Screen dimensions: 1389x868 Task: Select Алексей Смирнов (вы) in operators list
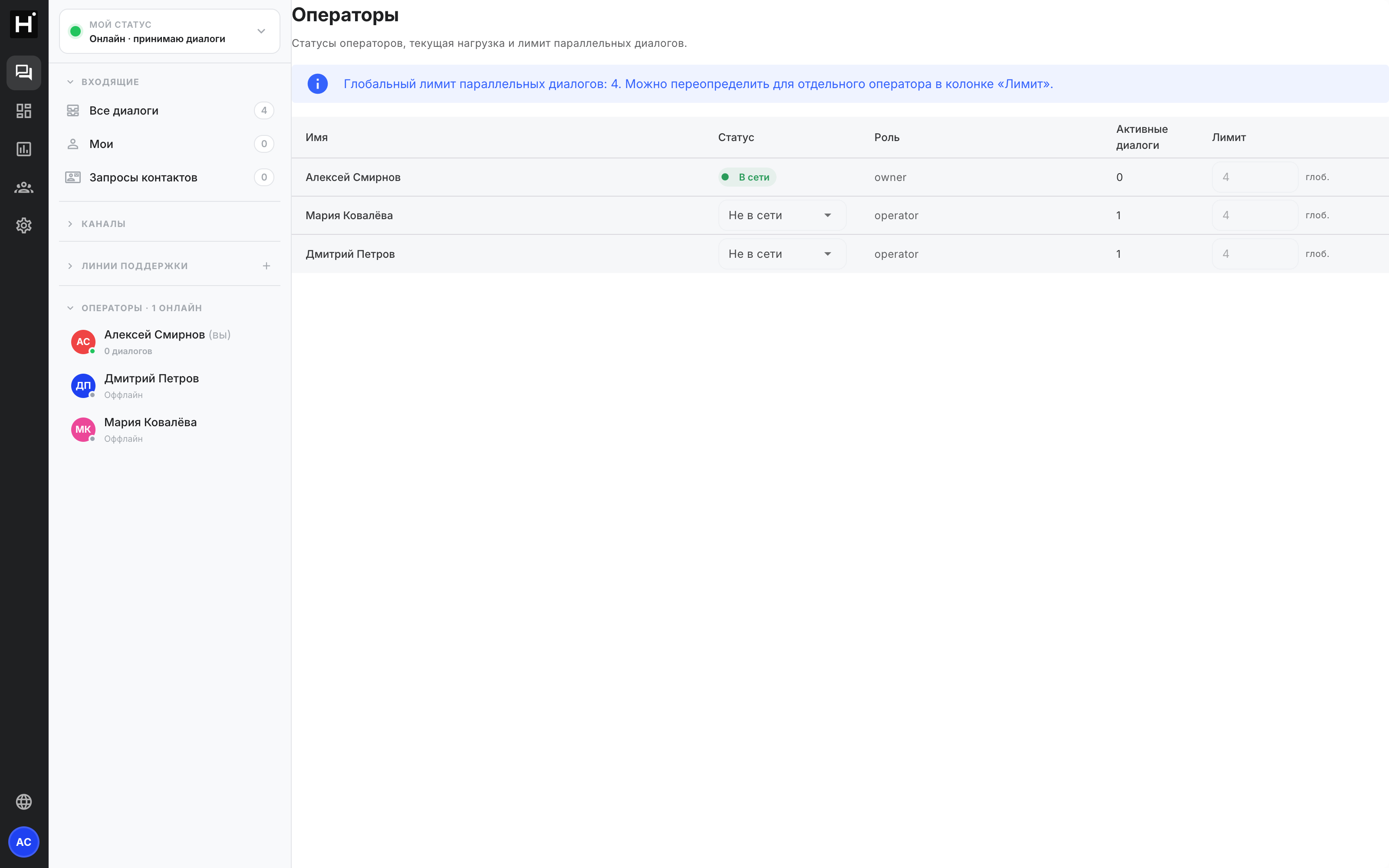click(170, 342)
